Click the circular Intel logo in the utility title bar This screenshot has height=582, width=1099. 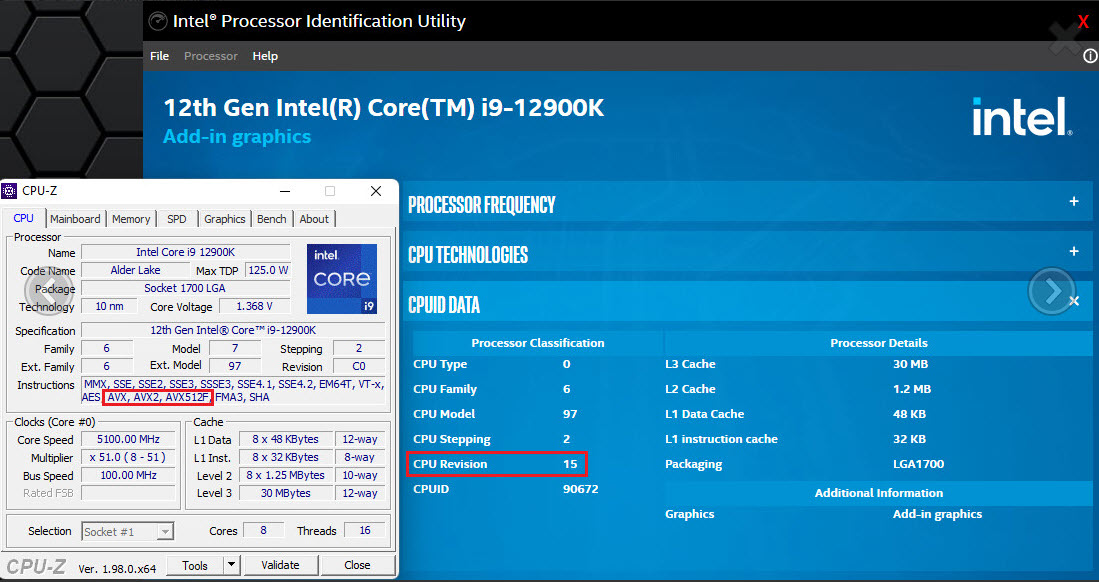click(x=158, y=20)
